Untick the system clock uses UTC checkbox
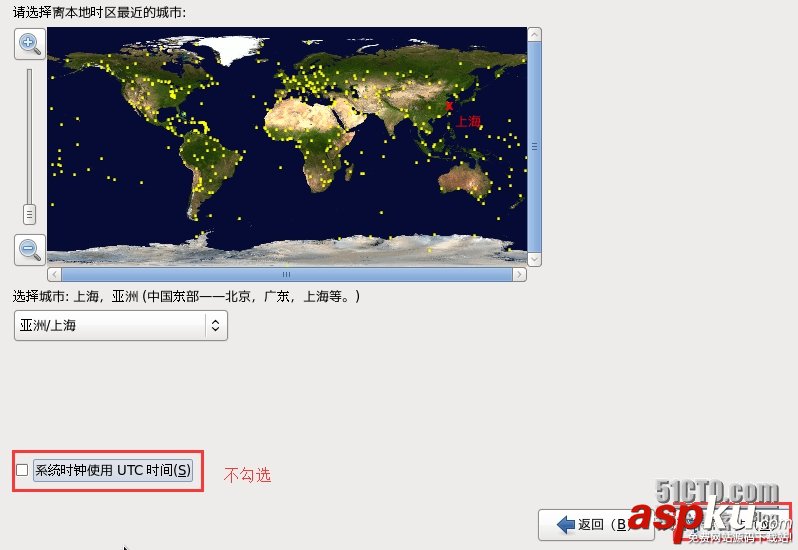 pyautogui.click(x=22, y=470)
